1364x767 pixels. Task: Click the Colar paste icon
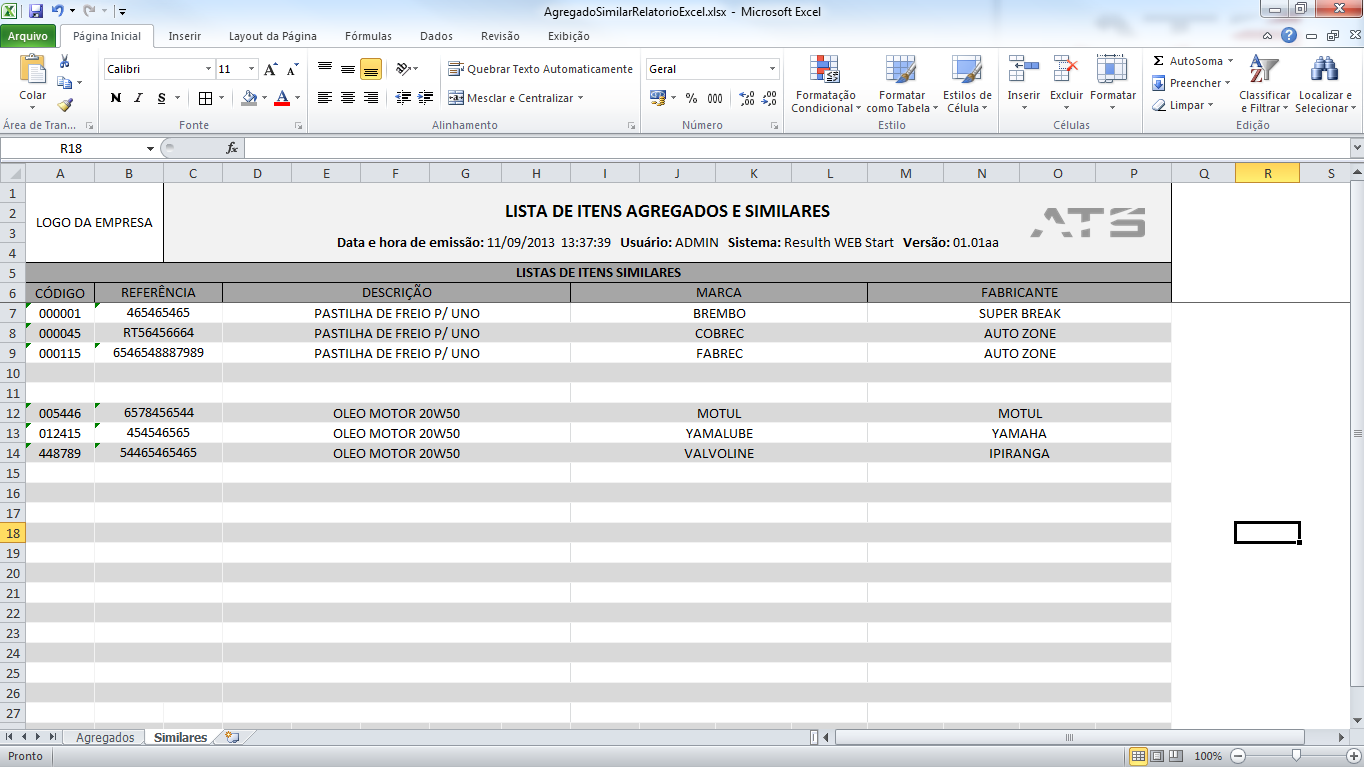pyautogui.click(x=33, y=70)
